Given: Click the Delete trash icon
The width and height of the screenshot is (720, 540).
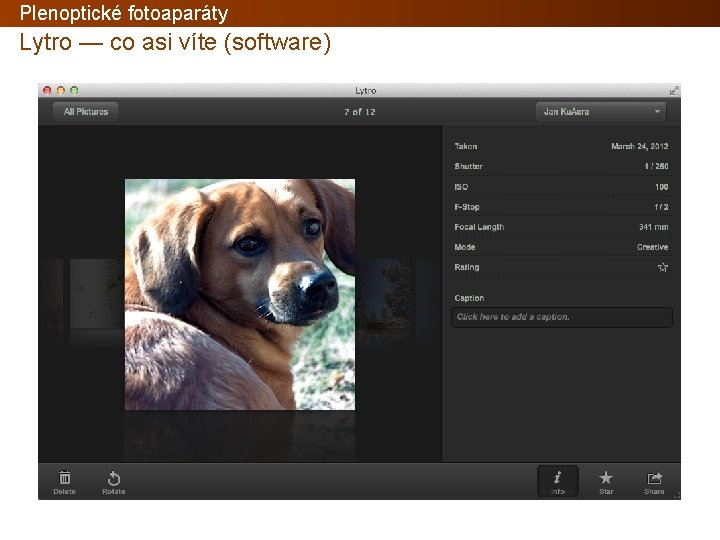Looking at the screenshot, I should 65,478.
